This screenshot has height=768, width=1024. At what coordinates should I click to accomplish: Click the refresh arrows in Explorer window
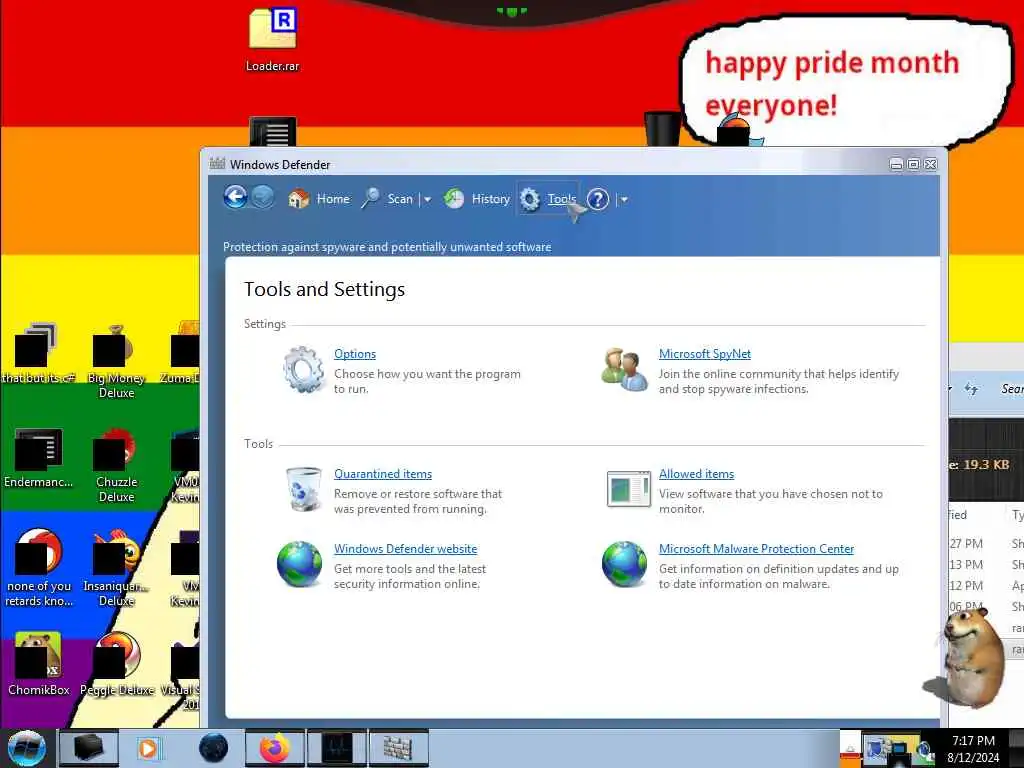click(971, 389)
